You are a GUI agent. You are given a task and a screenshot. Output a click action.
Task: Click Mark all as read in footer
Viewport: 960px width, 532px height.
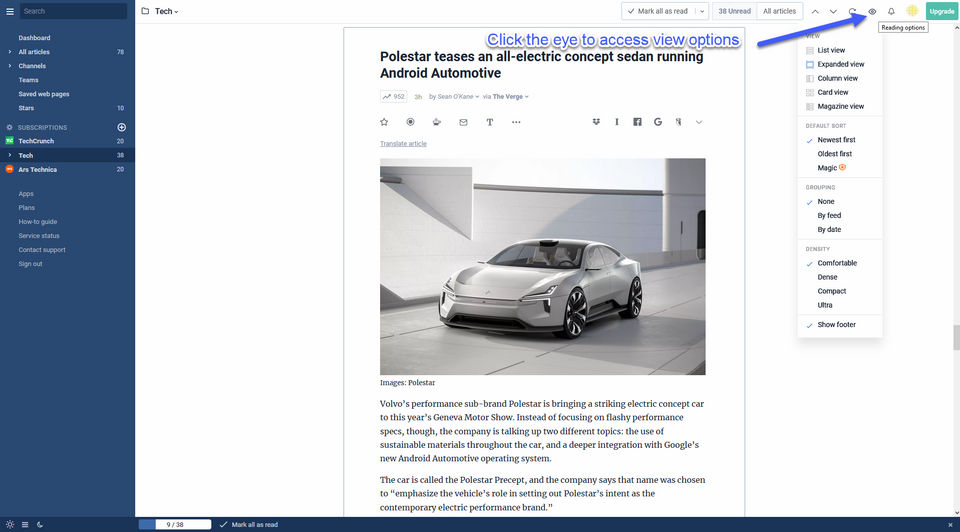tap(249, 525)
